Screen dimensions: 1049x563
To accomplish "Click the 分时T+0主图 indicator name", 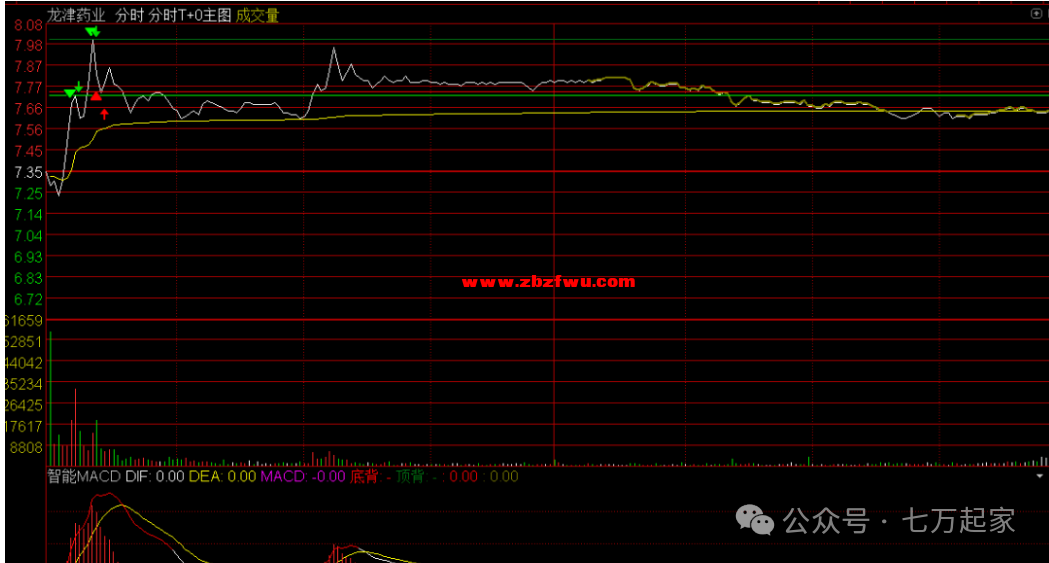I will (189, 15).
